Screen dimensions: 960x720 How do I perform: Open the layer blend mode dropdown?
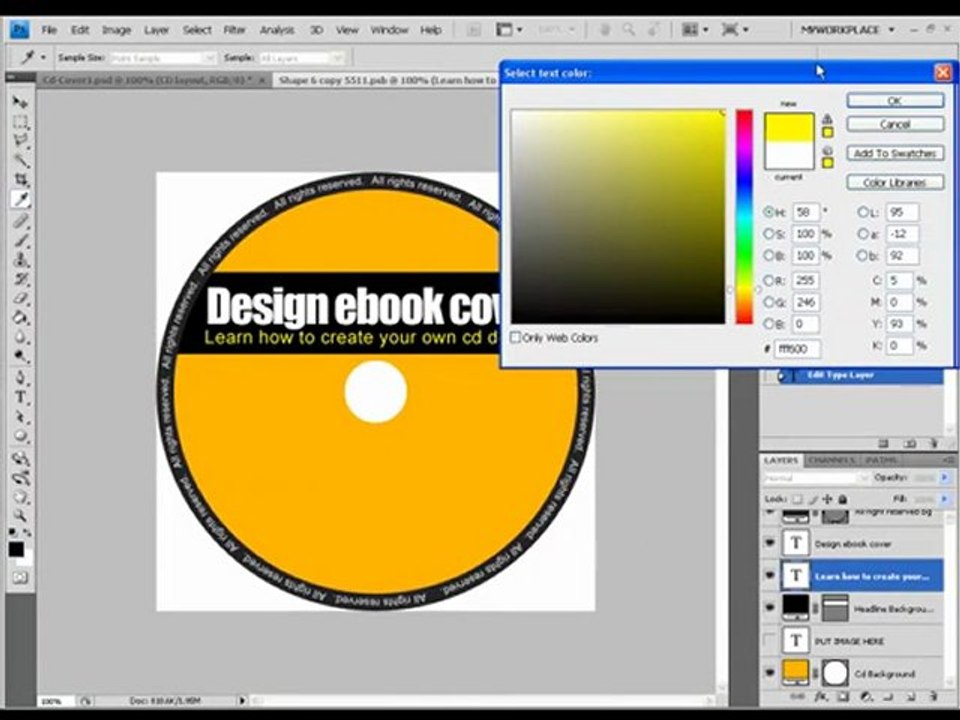[x=815, y=478]
